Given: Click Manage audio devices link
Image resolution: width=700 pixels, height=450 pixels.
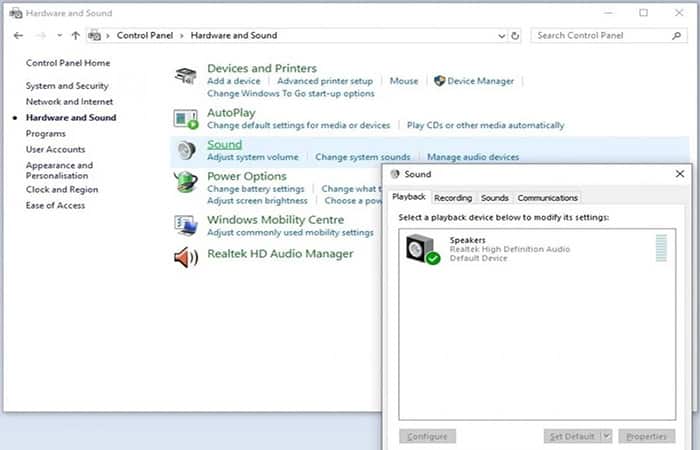Looking at the screenshot, I should point(473,157).
